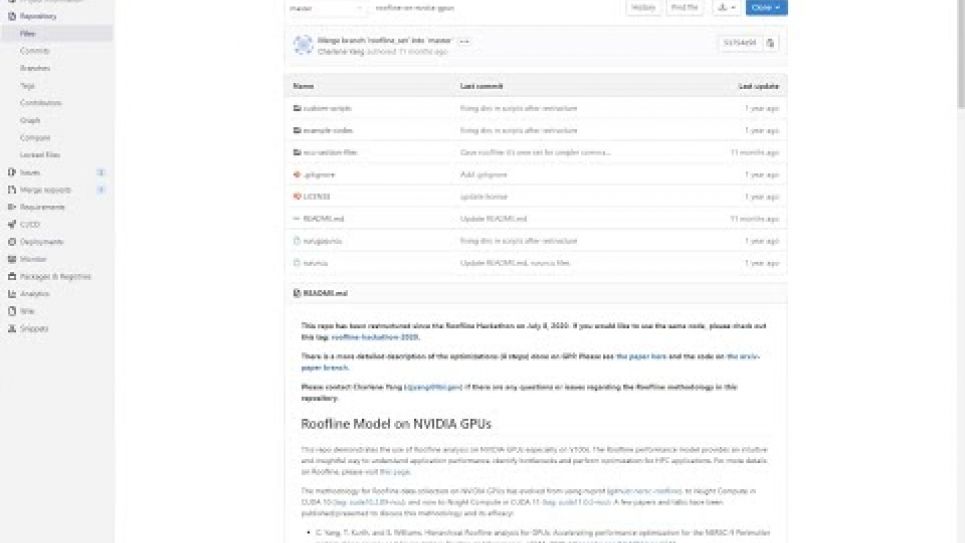Open Merge requests in the sidebar
The height and width of the screenshot is (543, 965).
46,190
